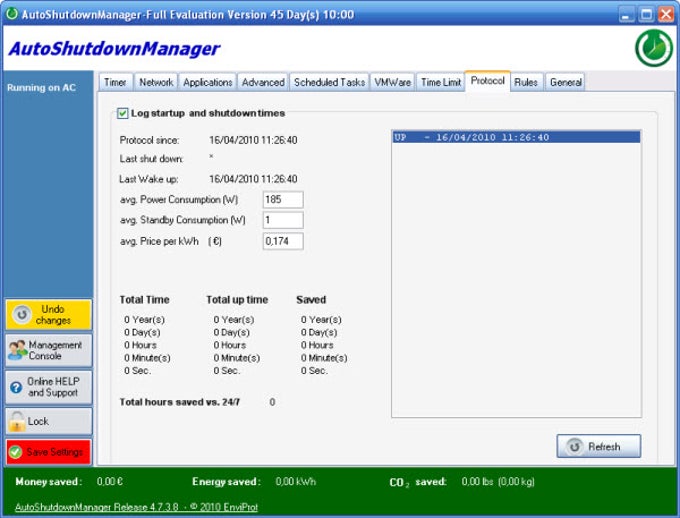Open the Time Limit tab

[x=441, y=82]
